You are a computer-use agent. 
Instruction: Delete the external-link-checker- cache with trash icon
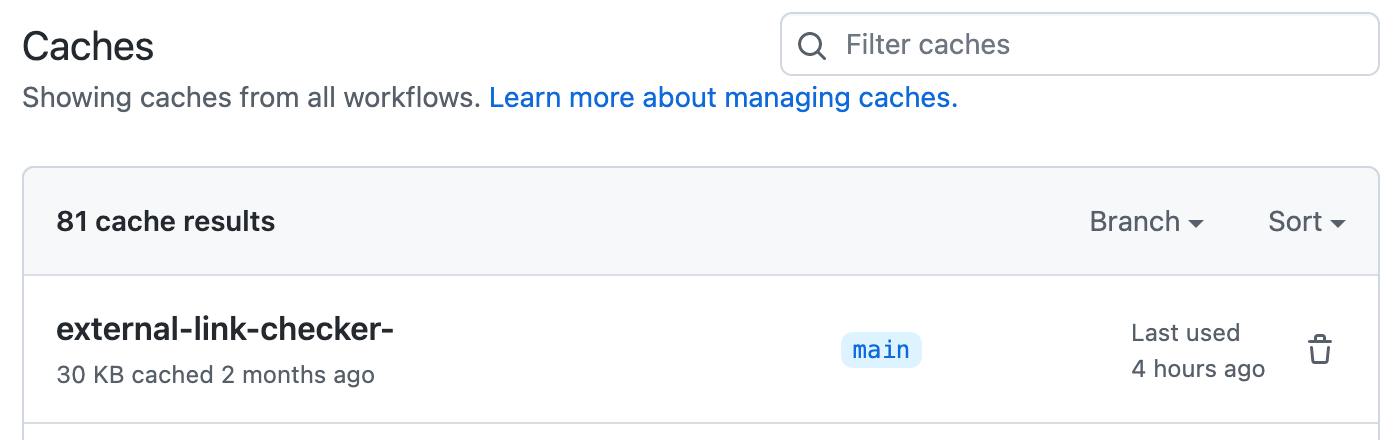[x=1320, y=351]
